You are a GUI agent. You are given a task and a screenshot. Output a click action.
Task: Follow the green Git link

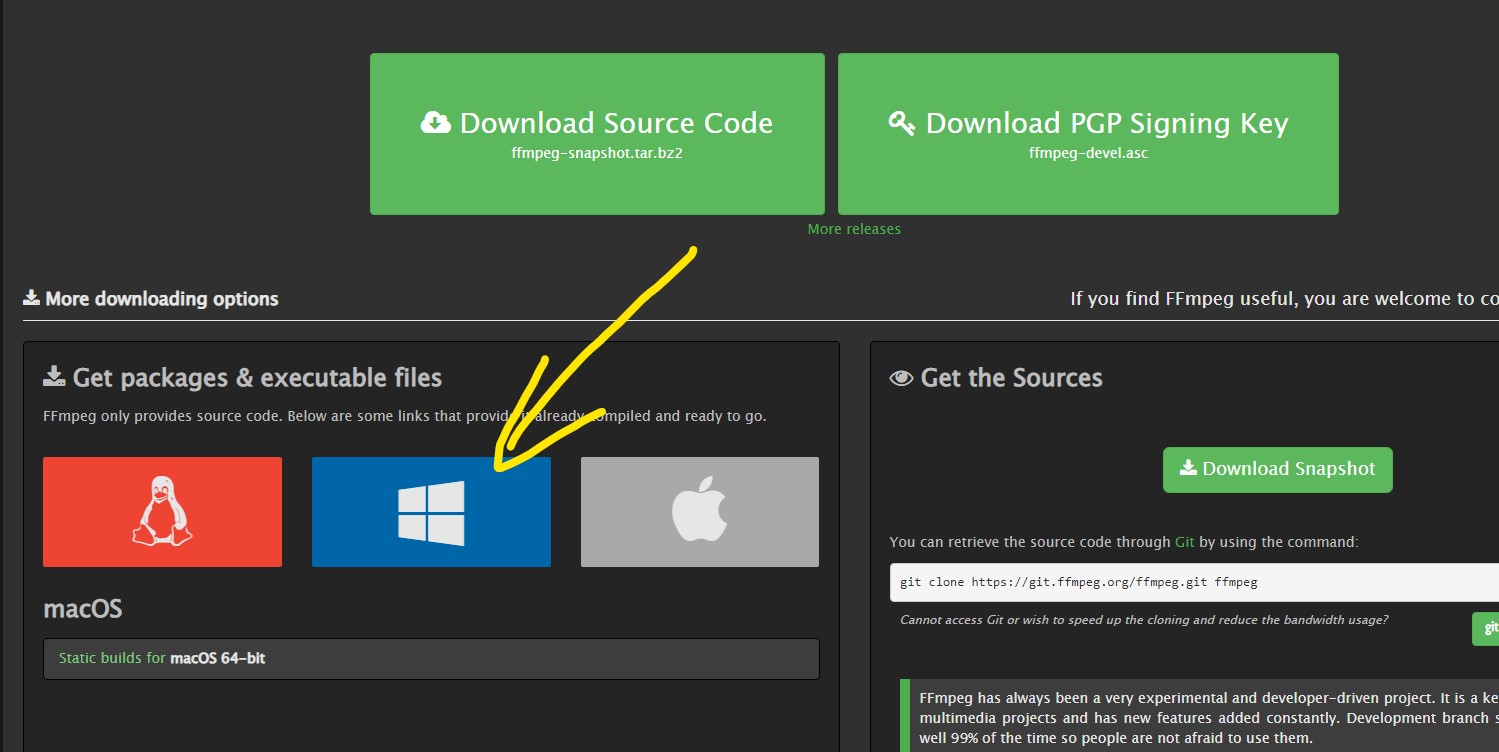[x=1185, y=542]
